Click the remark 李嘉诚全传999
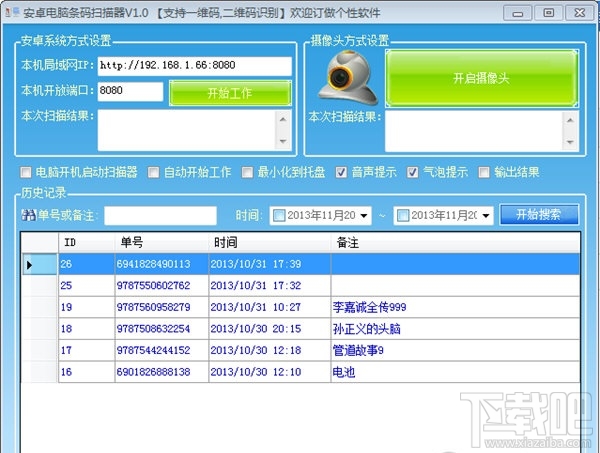This screenshot has height=453, width=600. pos(369,307)
